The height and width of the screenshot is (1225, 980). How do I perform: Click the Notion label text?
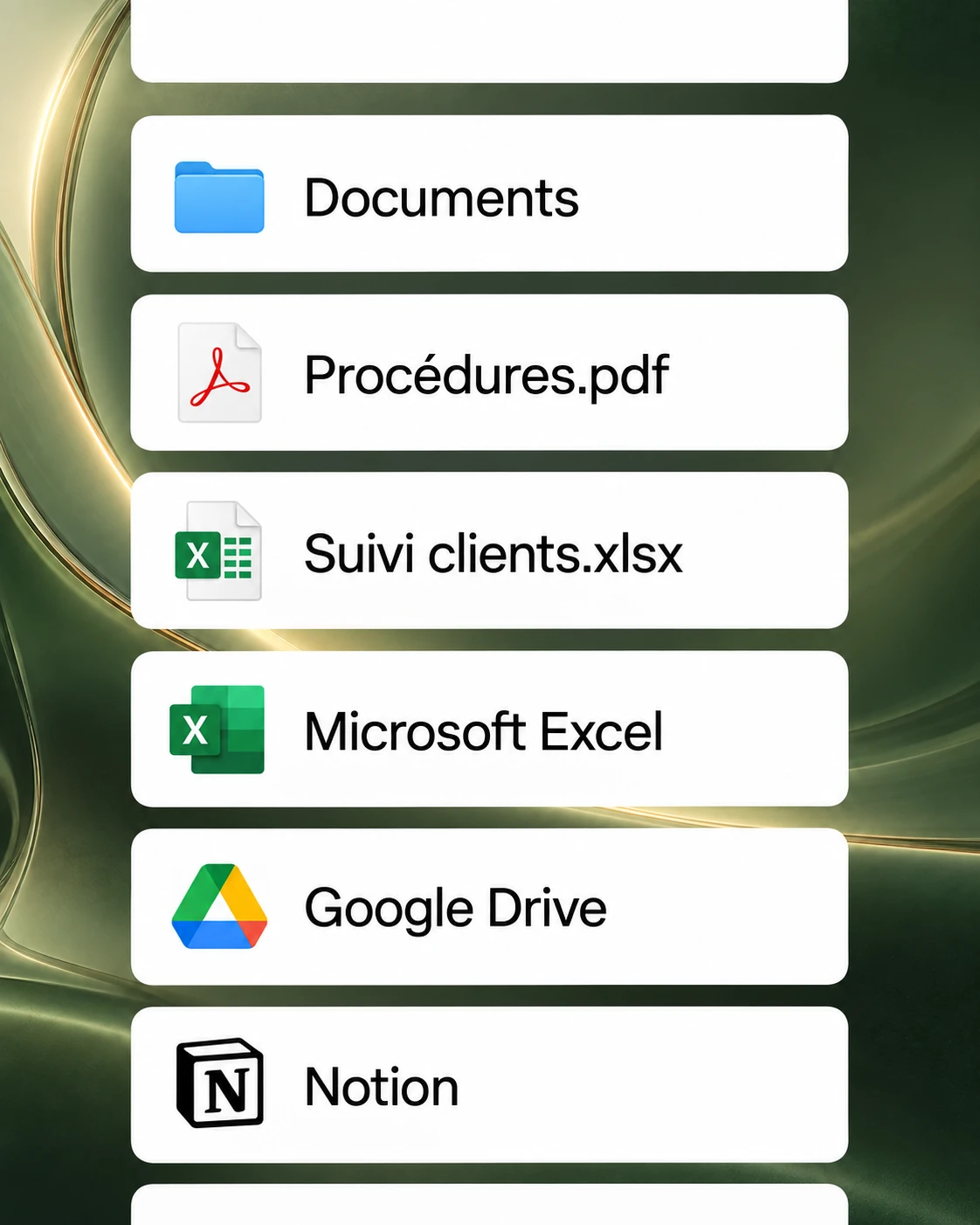[382, 1087]
